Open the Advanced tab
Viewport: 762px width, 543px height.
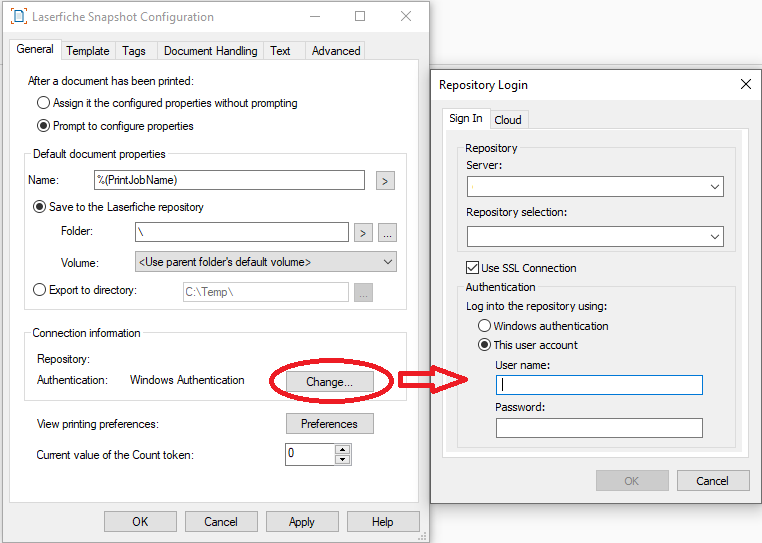336,51
